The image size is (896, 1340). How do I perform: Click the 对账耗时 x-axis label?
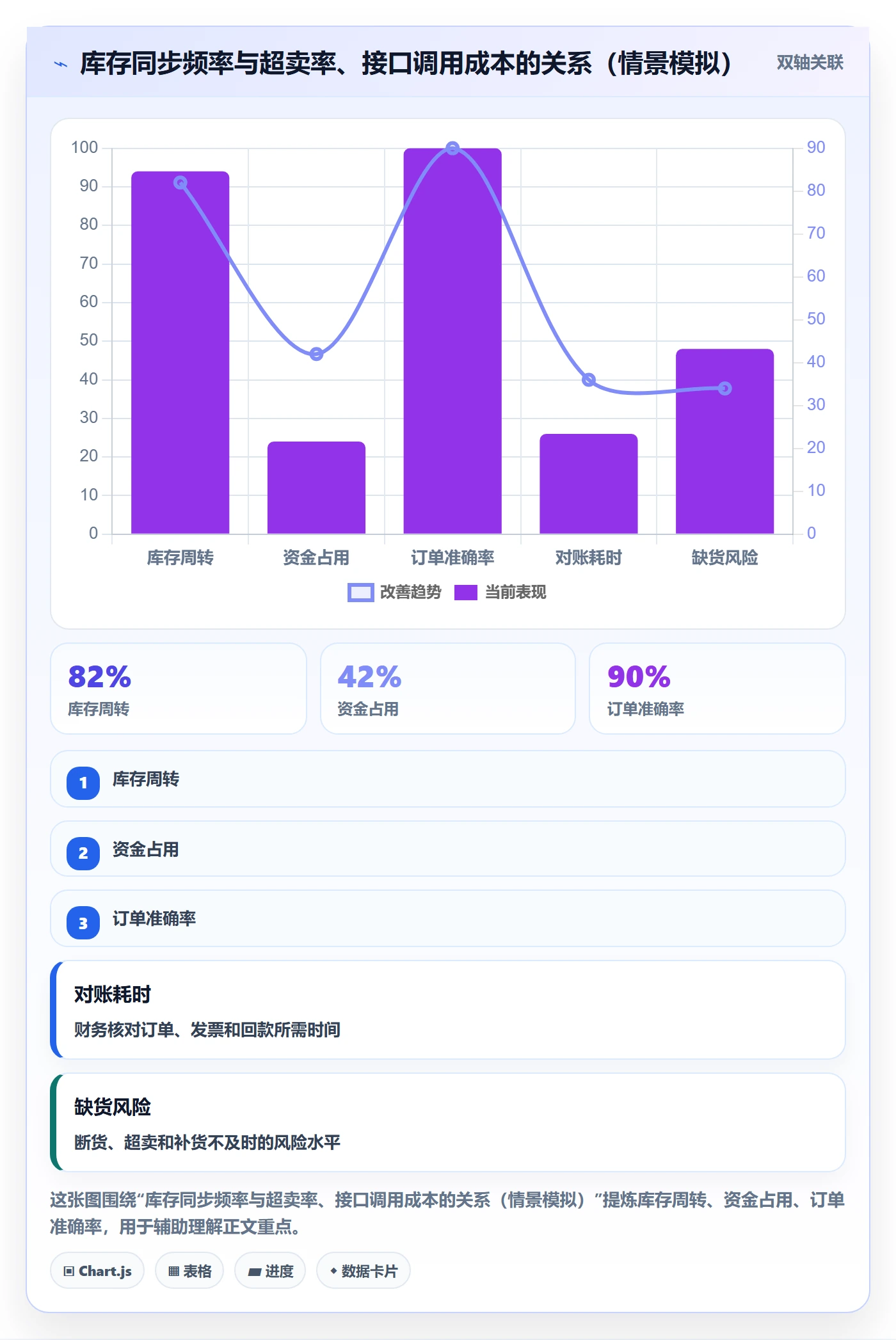[589, 558]
